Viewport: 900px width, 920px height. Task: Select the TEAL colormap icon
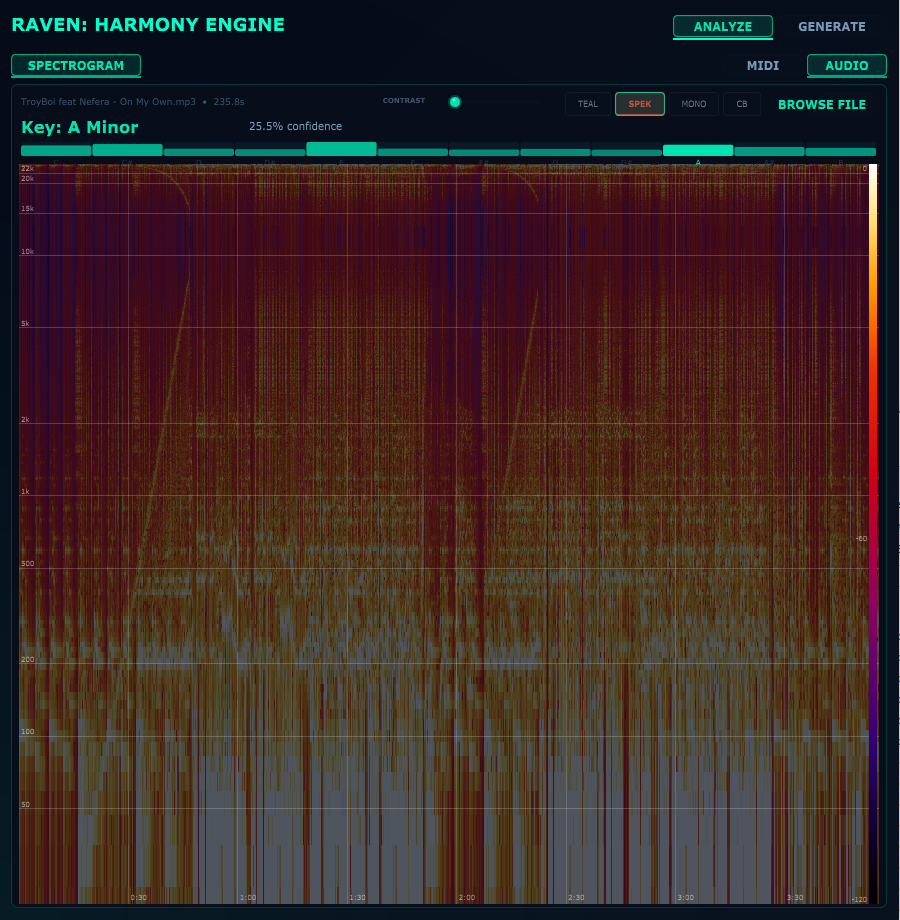pyautogui.click(x=587, y=103)
